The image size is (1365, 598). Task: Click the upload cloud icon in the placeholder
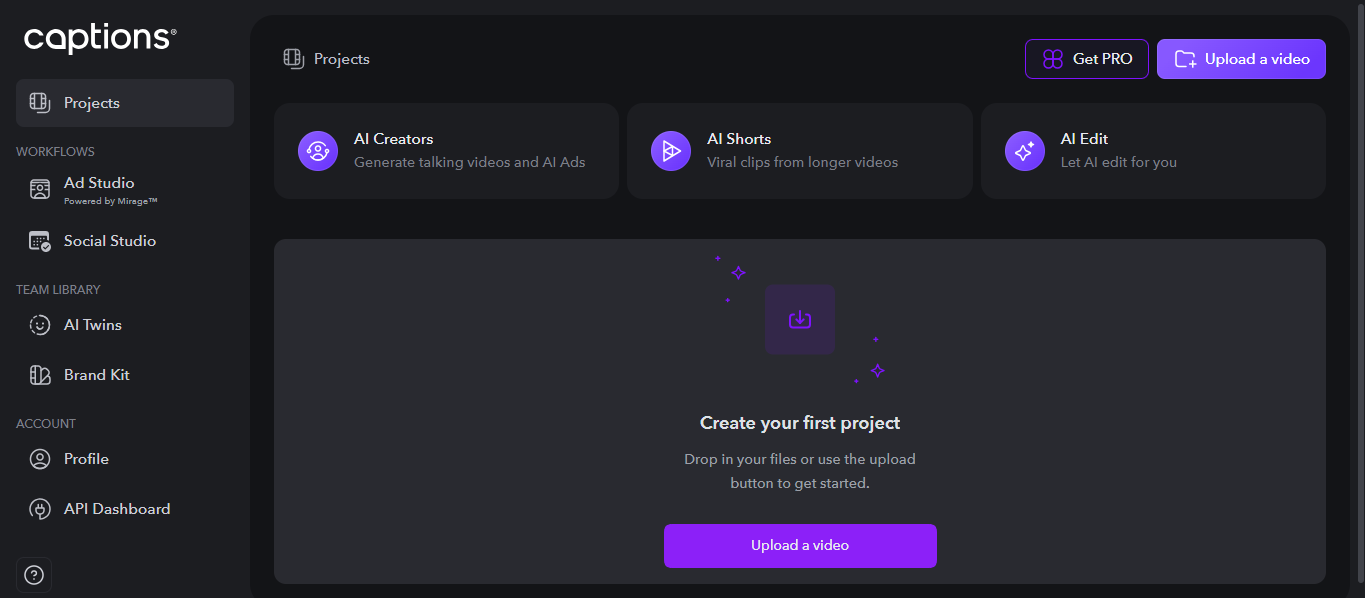[799, 319]
